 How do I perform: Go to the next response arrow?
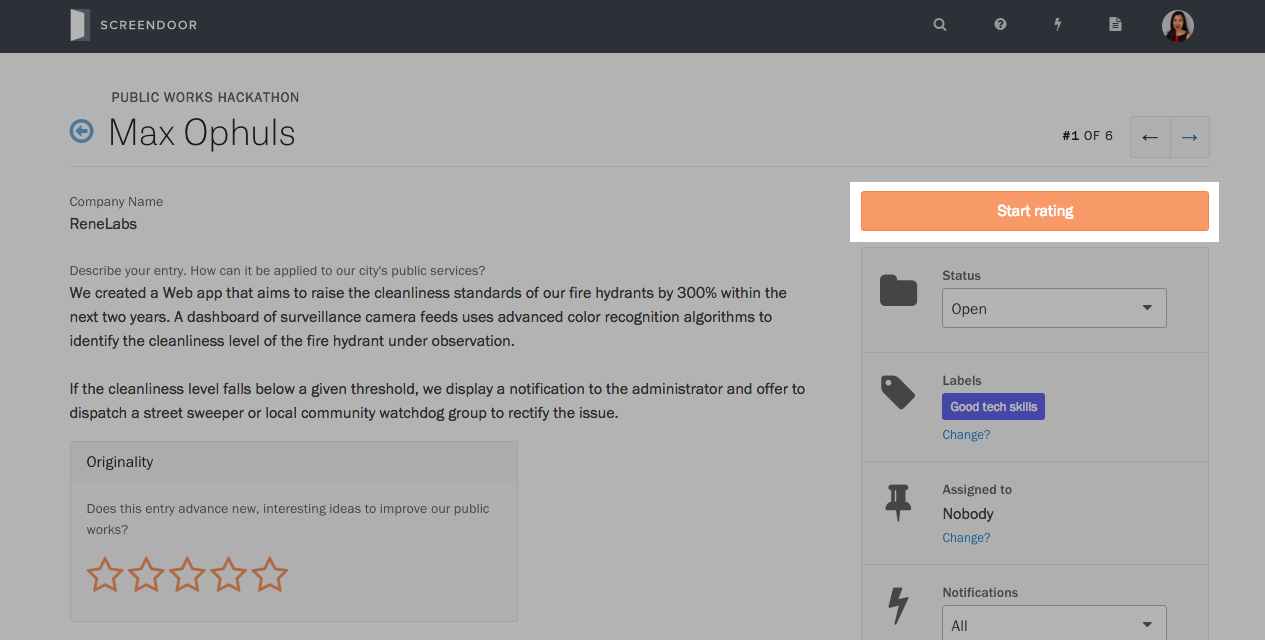pyautogui.click(x=1189, y=137)
